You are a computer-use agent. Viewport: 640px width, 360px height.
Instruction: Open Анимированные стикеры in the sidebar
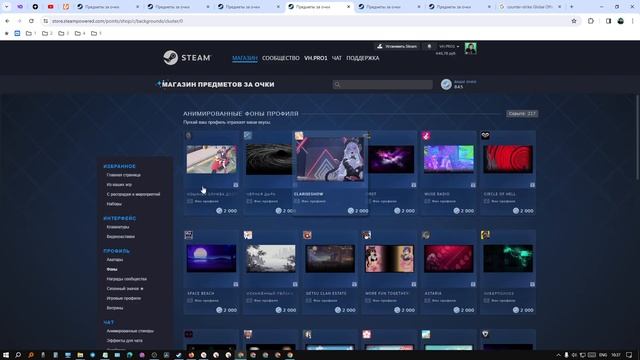(130, 331)
